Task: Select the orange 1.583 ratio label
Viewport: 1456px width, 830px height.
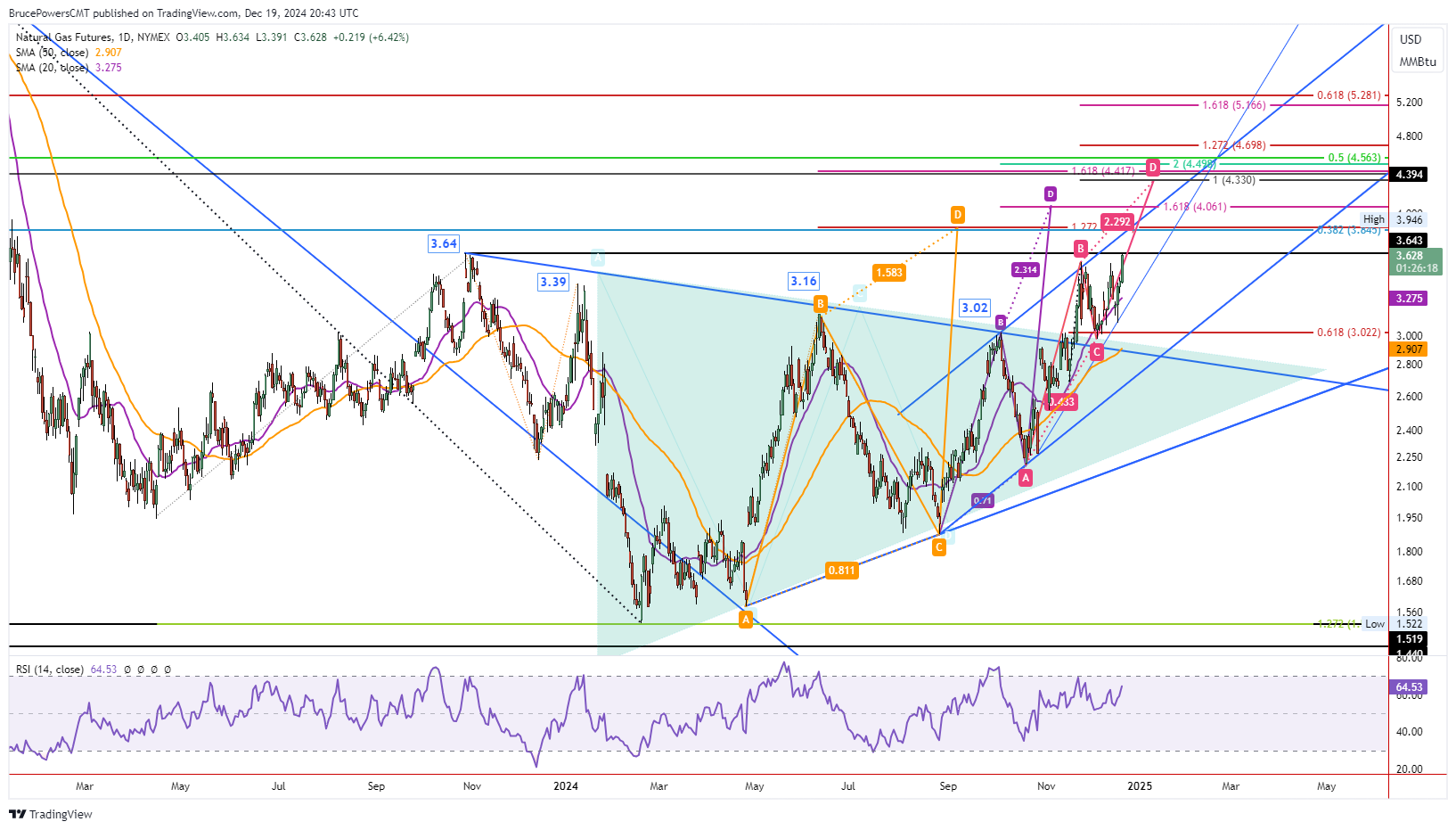Action: pyautogui.click(x=889, y=273)
